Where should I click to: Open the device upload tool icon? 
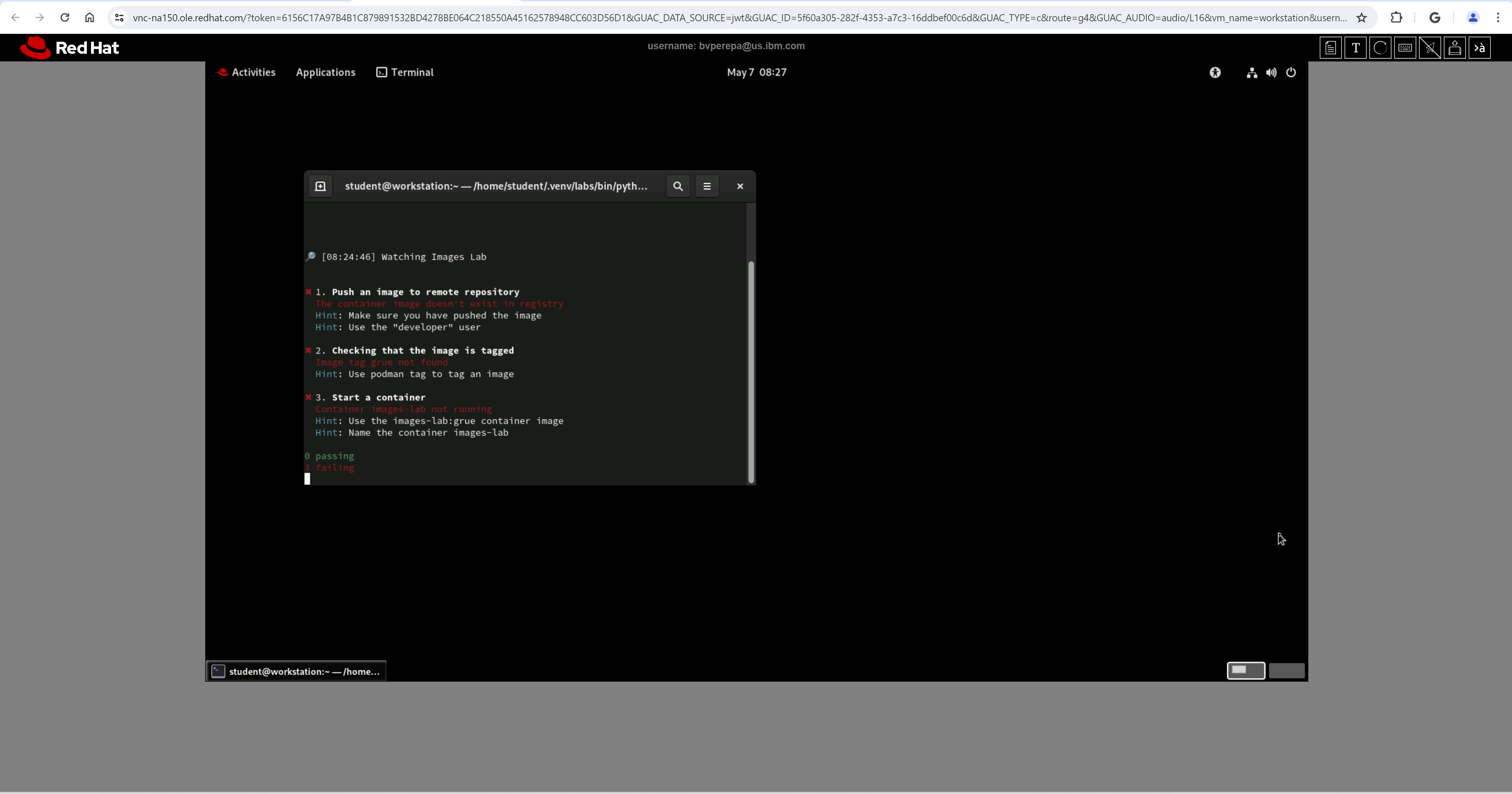1455,48
